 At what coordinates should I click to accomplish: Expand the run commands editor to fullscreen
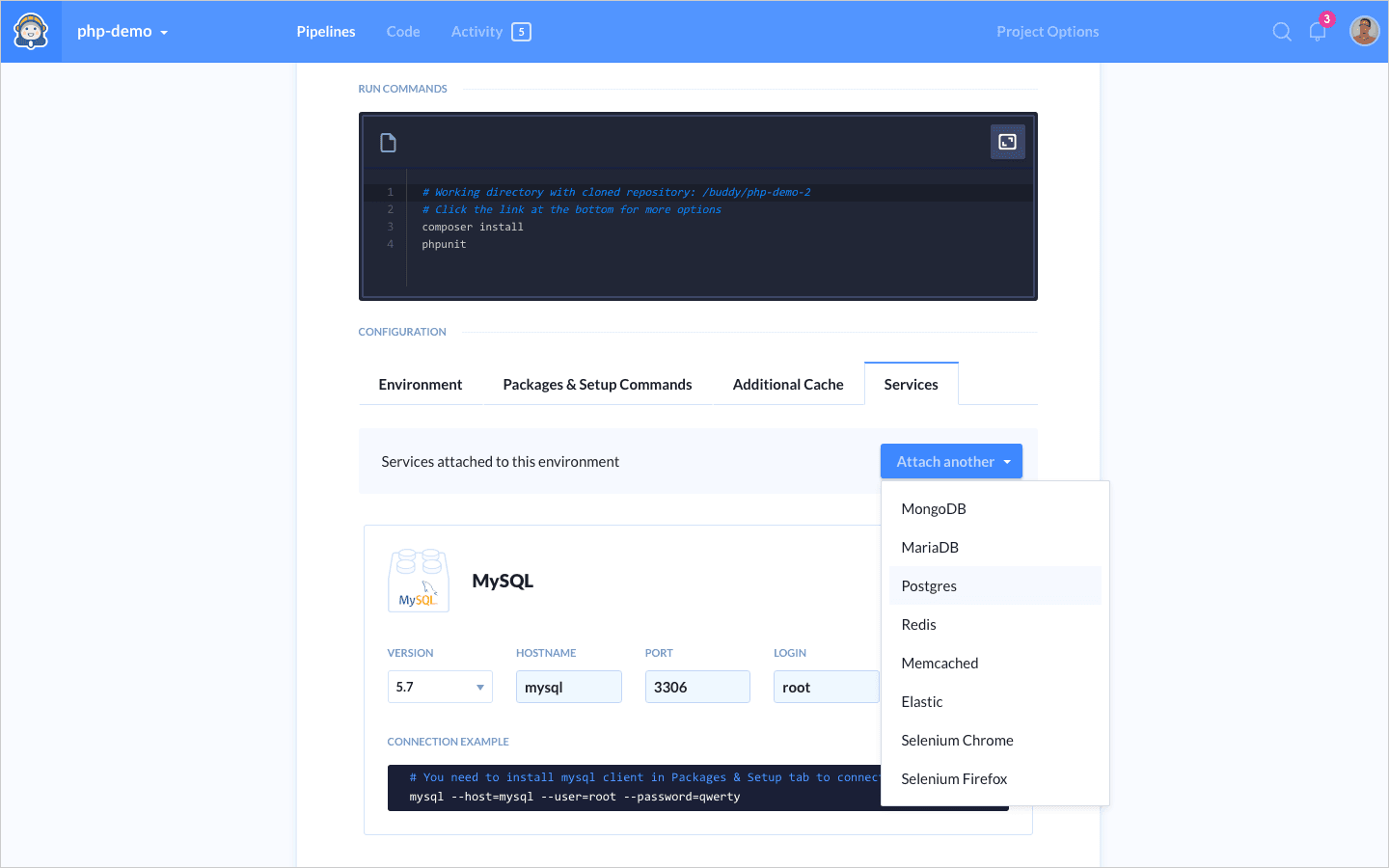[1007, 142]
